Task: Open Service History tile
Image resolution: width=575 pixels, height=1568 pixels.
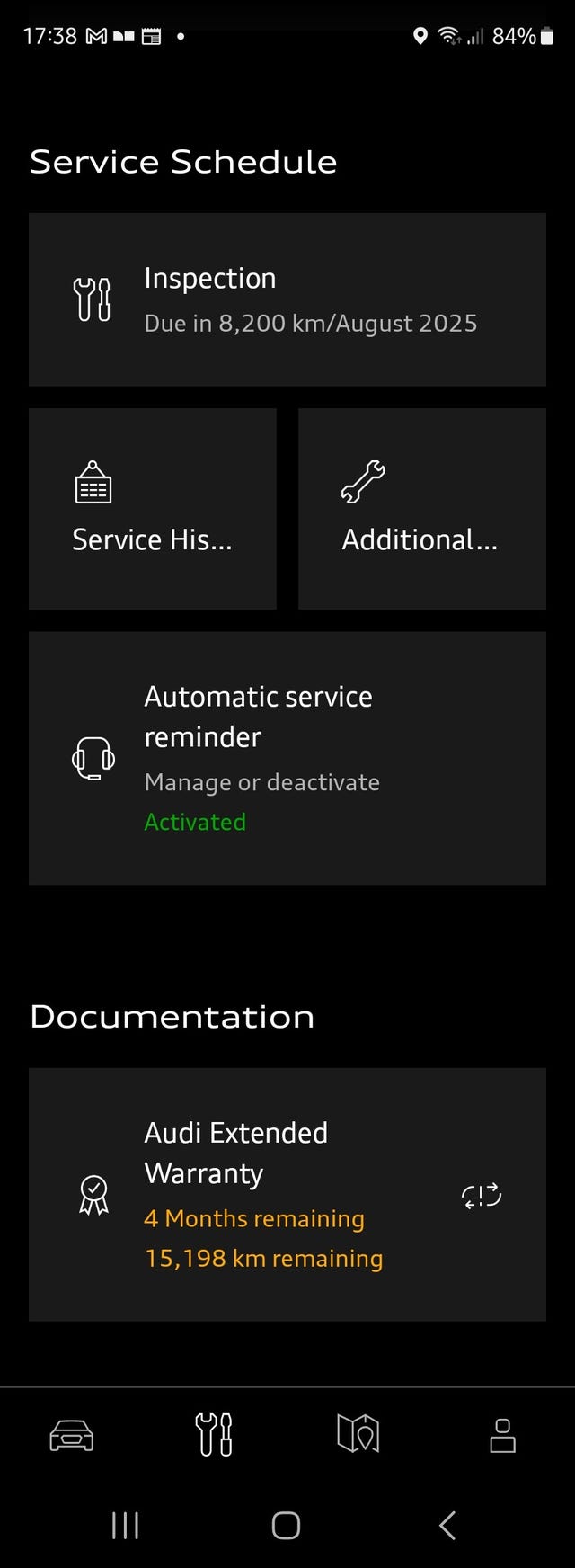Action: pos(153,509)
